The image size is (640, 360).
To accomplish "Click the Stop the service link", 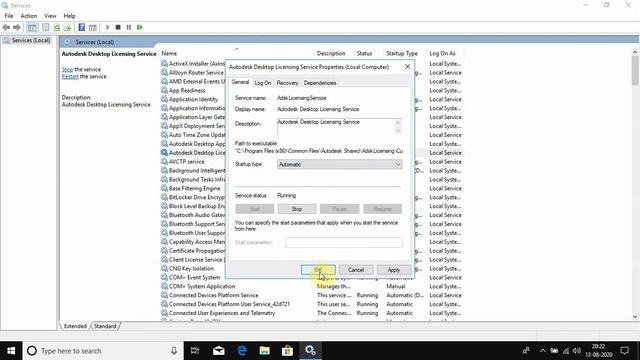I will pos(67,69).
